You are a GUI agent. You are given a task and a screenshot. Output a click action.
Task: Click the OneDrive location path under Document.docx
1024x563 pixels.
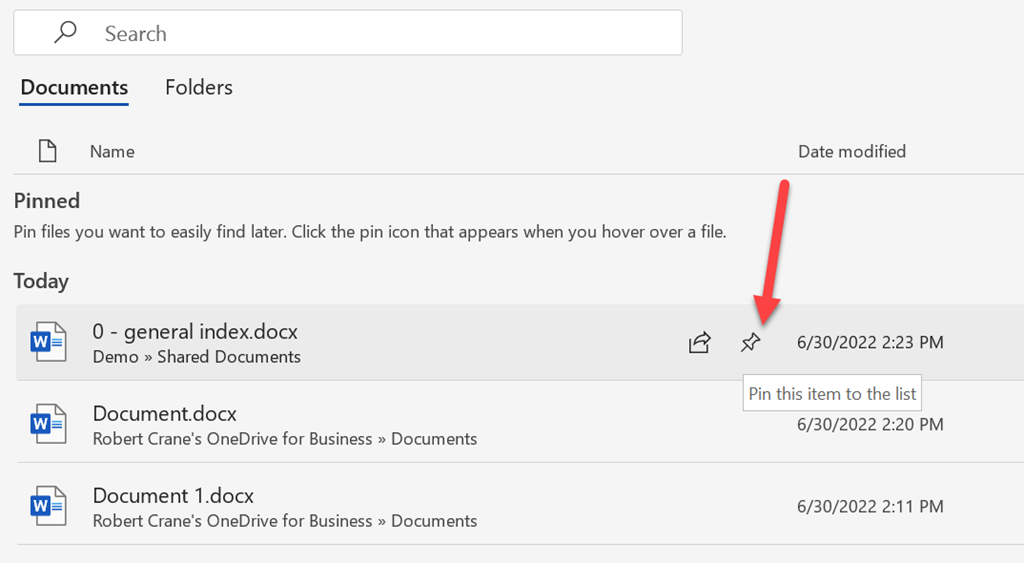[284, 439]
